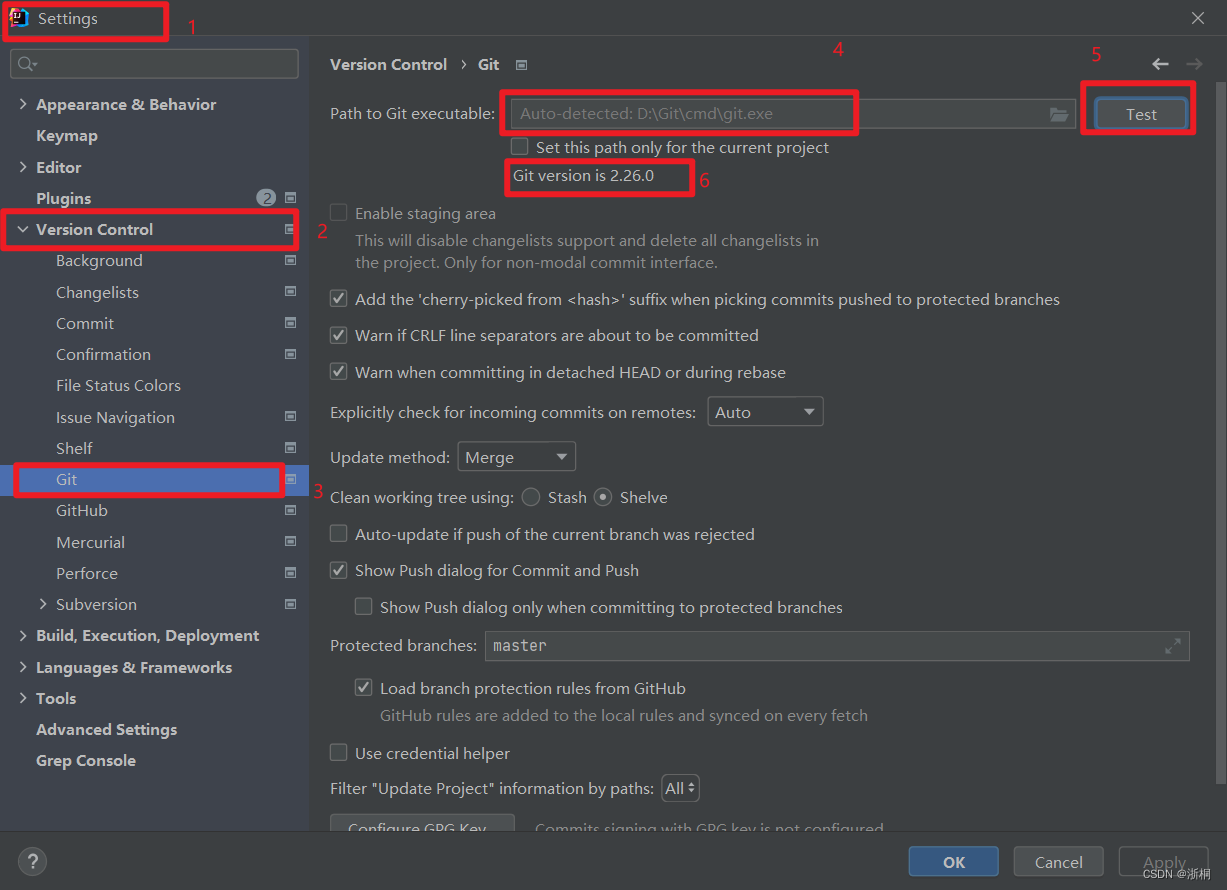Uncheck the detached HEAD commit warning

(x=339, y=372)
